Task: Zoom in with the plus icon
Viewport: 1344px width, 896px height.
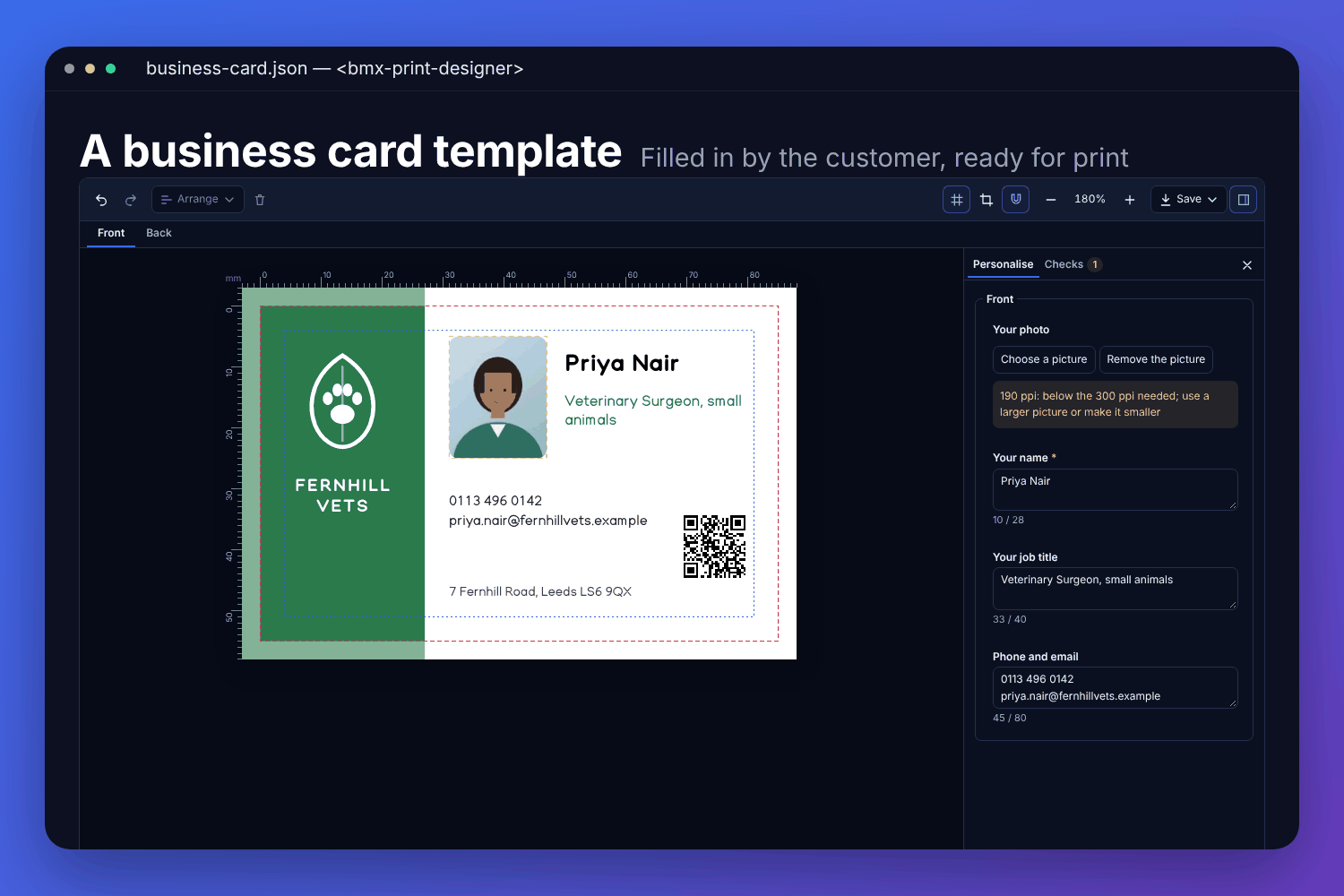Action: click(1130, 200)
